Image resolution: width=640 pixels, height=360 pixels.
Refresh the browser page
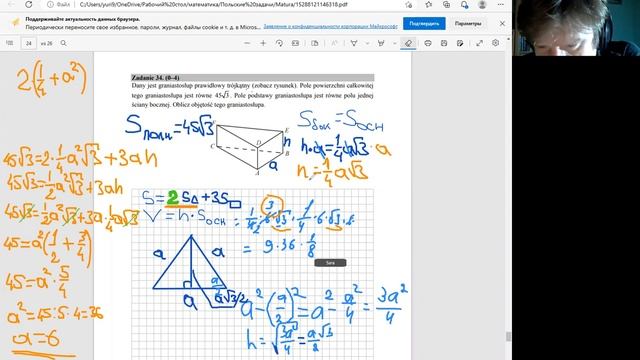(29, 4)
